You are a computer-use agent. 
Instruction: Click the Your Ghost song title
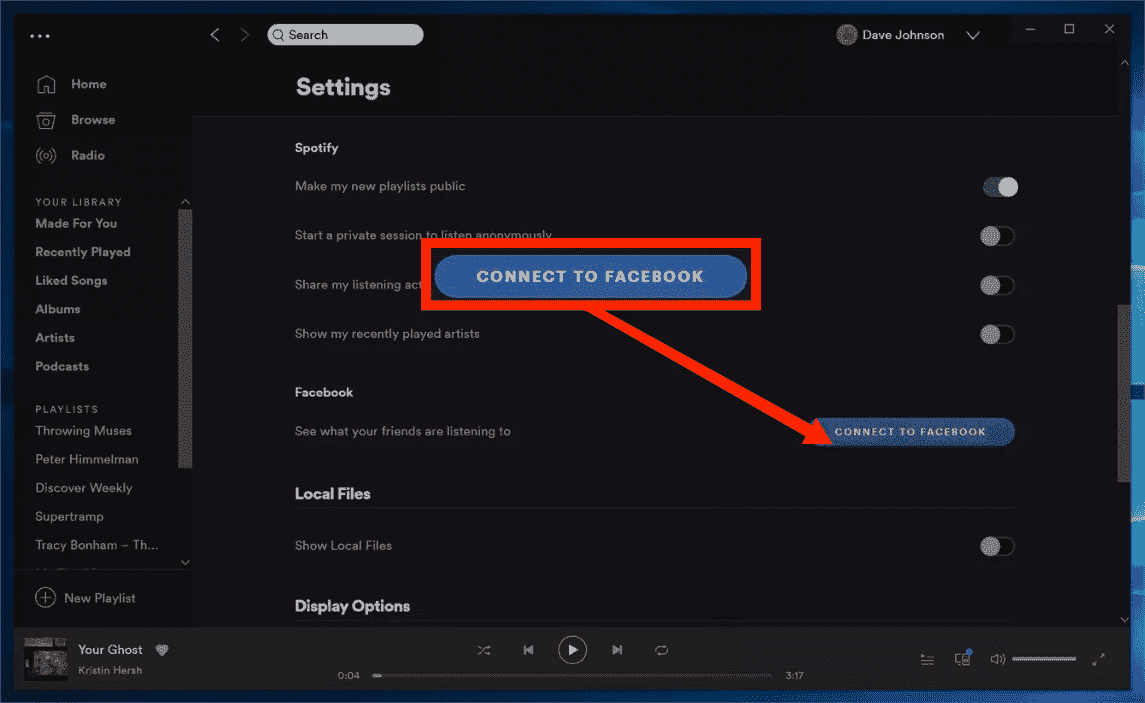pos(110,649)
